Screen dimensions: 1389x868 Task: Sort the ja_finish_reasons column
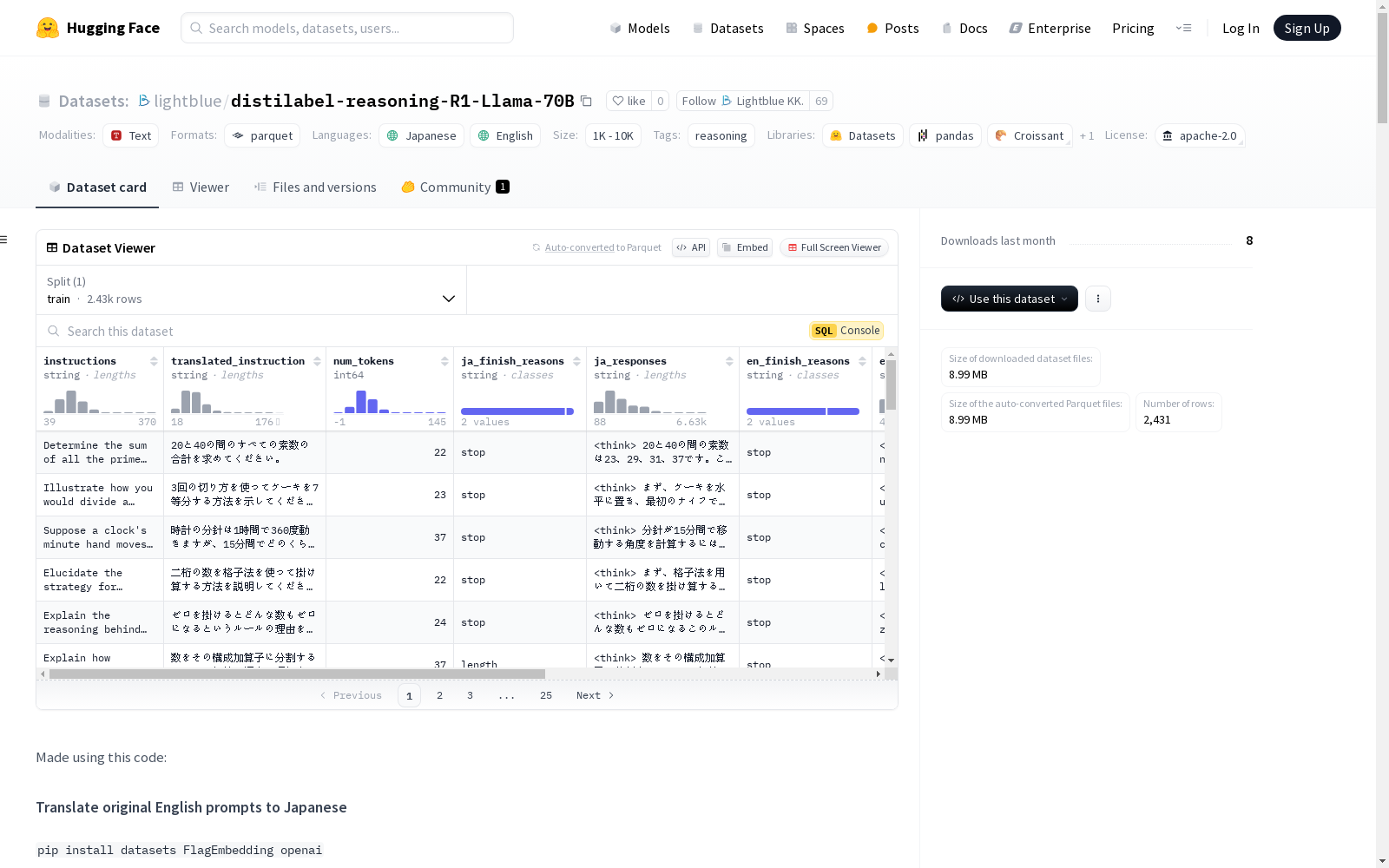576,361
